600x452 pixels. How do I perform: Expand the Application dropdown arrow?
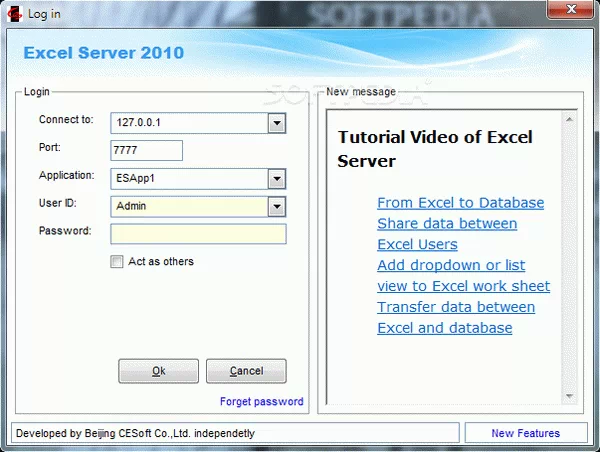(x=277, y=179)
